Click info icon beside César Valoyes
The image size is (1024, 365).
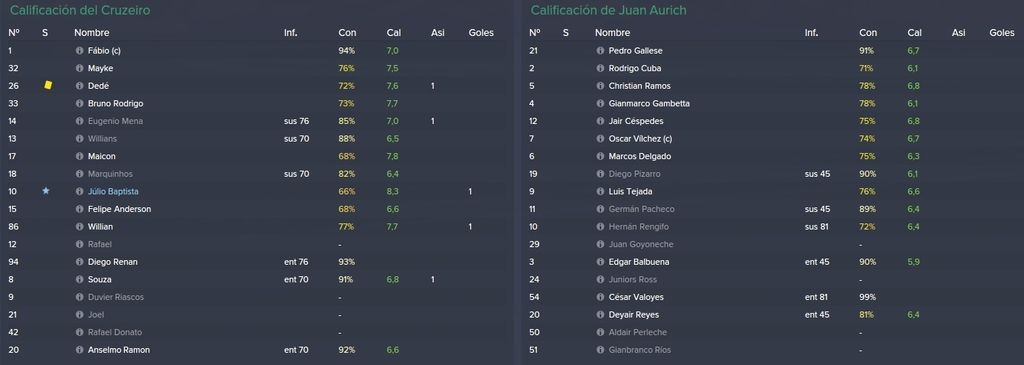tap(600, 297)
